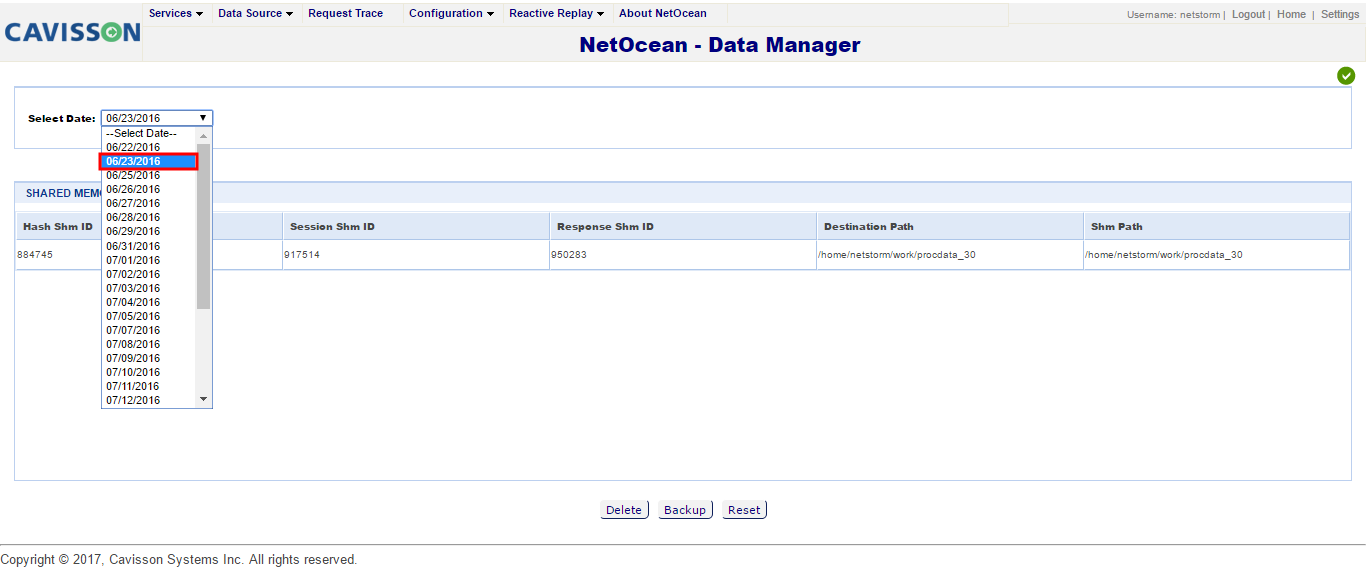
Task: Open the Settings link
Action: [1340, 15]
